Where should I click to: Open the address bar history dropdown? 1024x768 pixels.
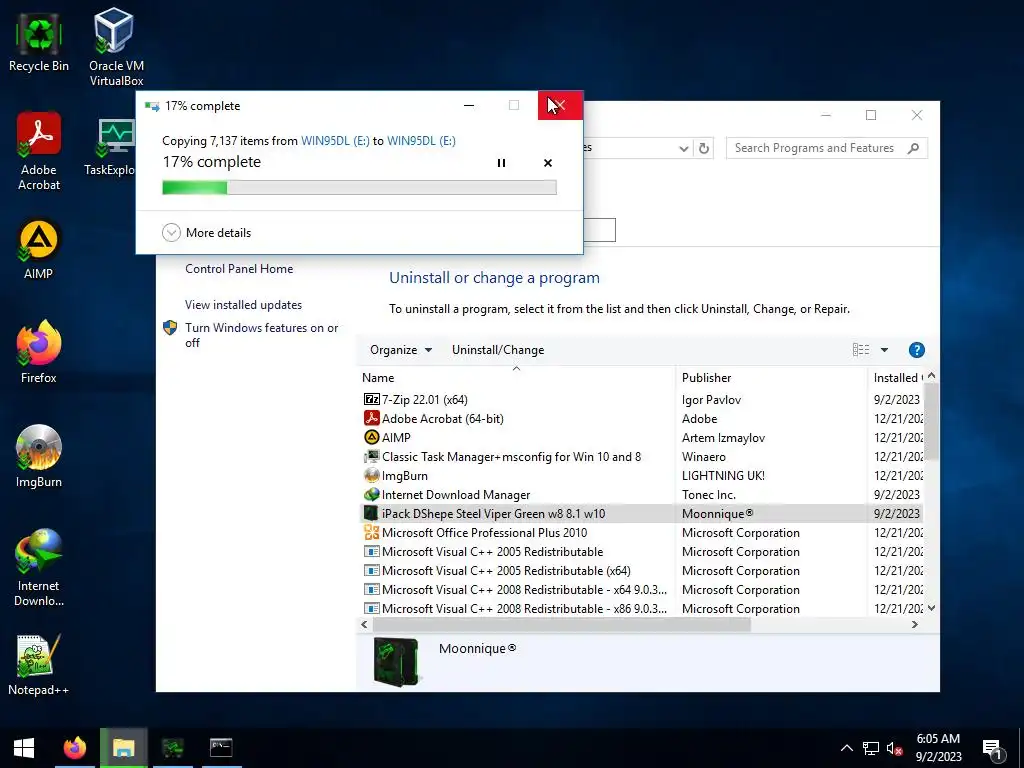pos(683,148)
